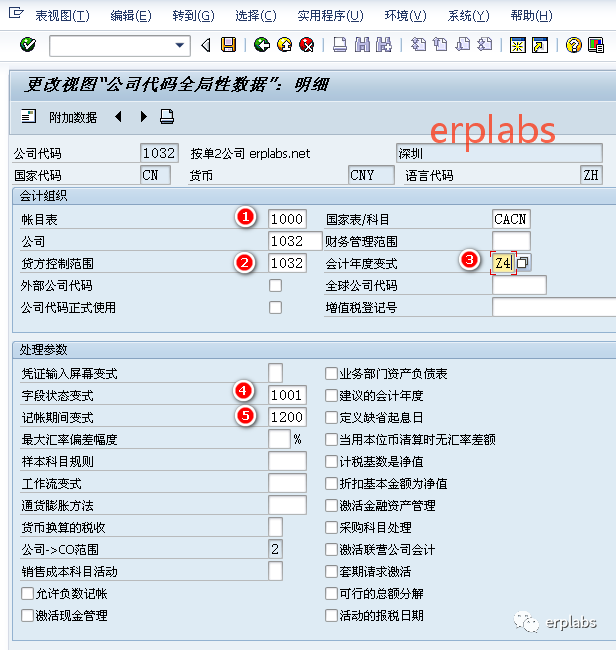616x650 pixels.
Task: Go to Last Page icon
Action: click(485, 45)
